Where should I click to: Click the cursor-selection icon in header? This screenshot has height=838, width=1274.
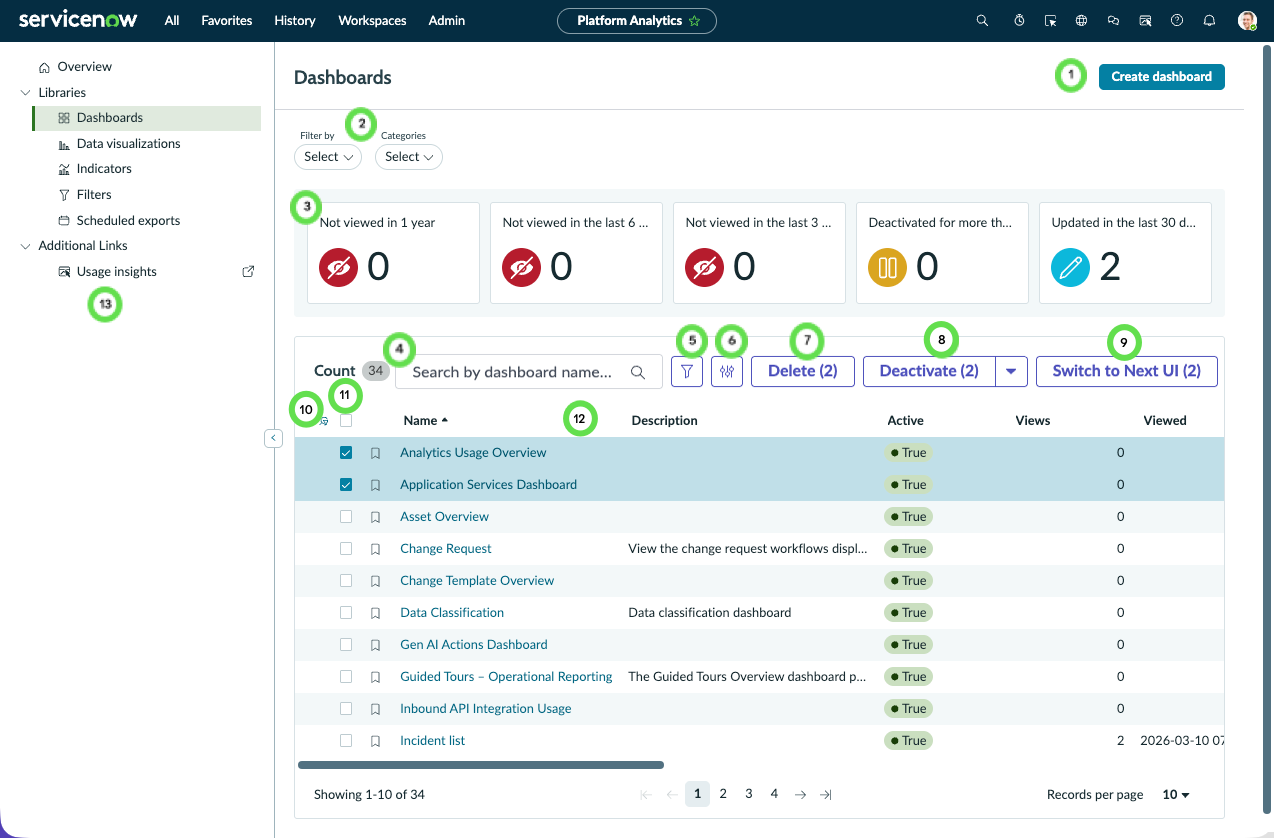(x=1049, y=20)
